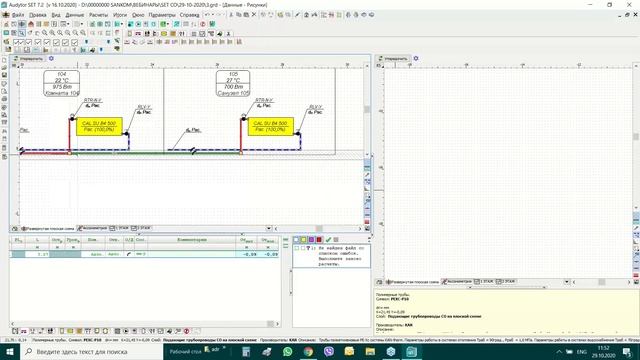The width and height of the screenshot is (640, 360).
Task: Toggle the white message filter square
Action: click(296, 240)
